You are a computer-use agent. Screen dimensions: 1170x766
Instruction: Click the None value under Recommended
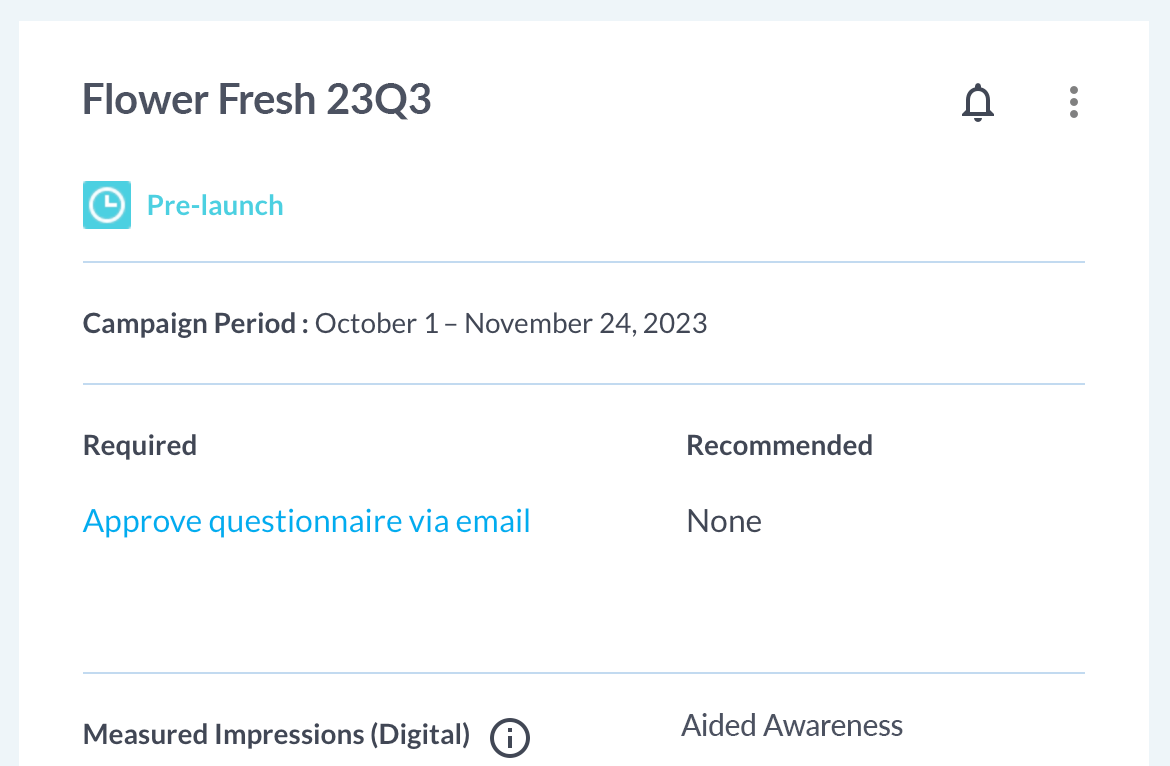(724, 521)
